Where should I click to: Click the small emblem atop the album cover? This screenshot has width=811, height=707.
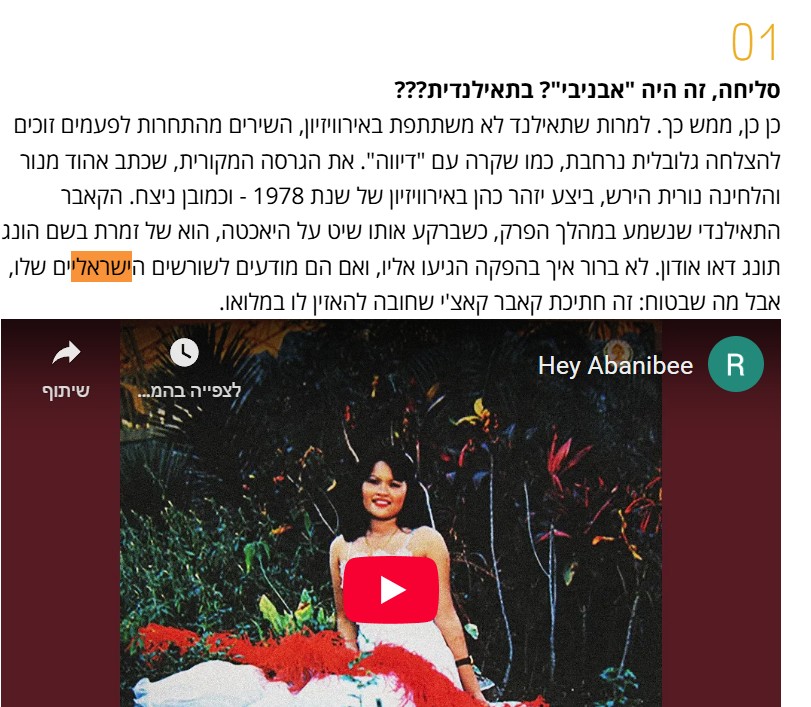pos(615,348)
